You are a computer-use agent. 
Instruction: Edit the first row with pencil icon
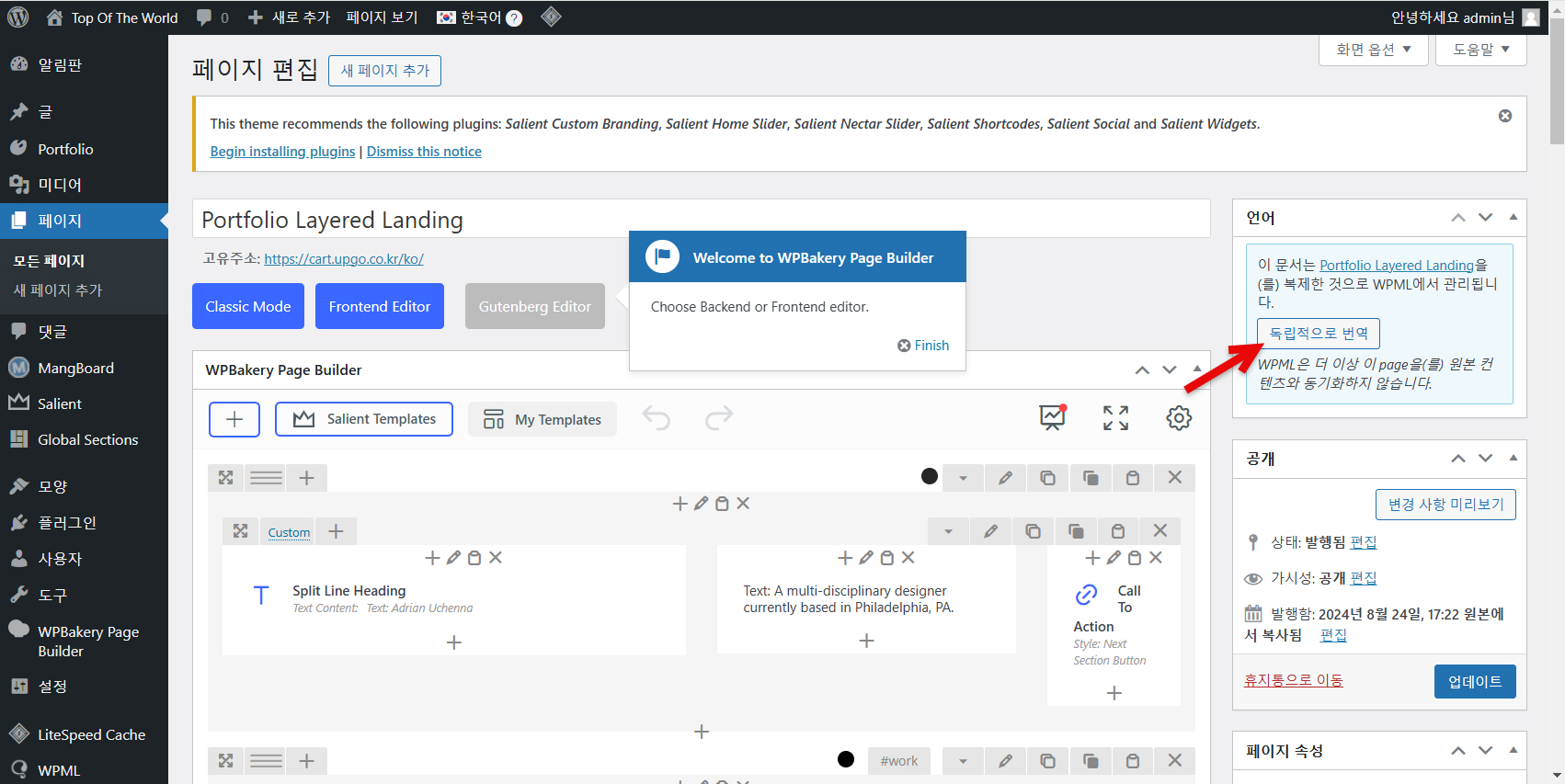[x=1005, y=478]
